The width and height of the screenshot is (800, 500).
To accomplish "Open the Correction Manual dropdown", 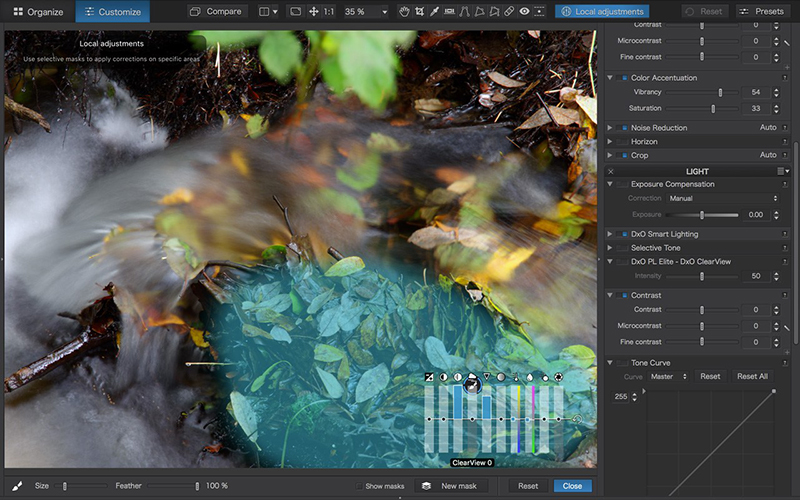I will coord(723,198).
